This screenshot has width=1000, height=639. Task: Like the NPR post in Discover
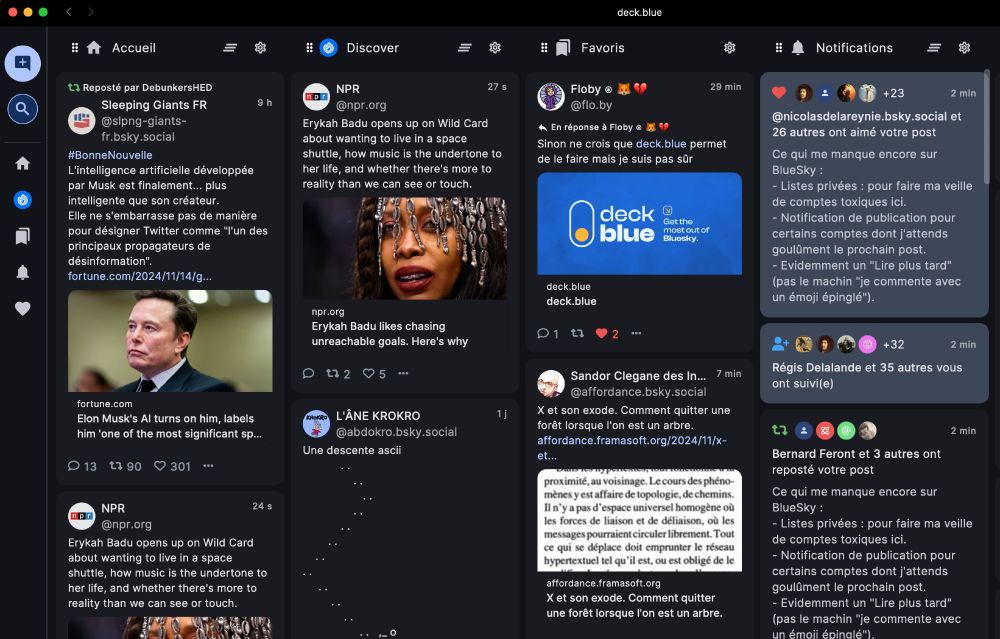coord(374,374)
